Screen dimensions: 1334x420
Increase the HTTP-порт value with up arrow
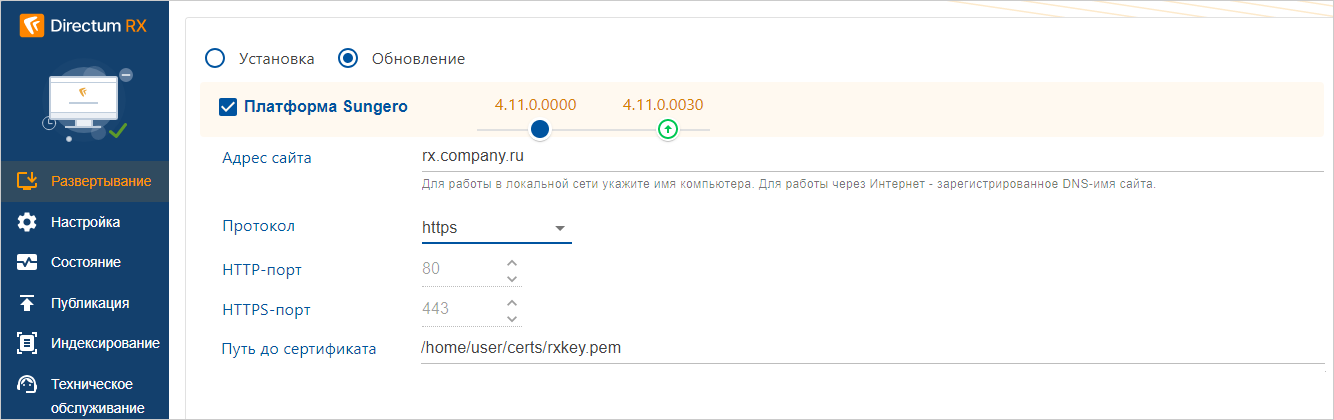coord(512,262)
